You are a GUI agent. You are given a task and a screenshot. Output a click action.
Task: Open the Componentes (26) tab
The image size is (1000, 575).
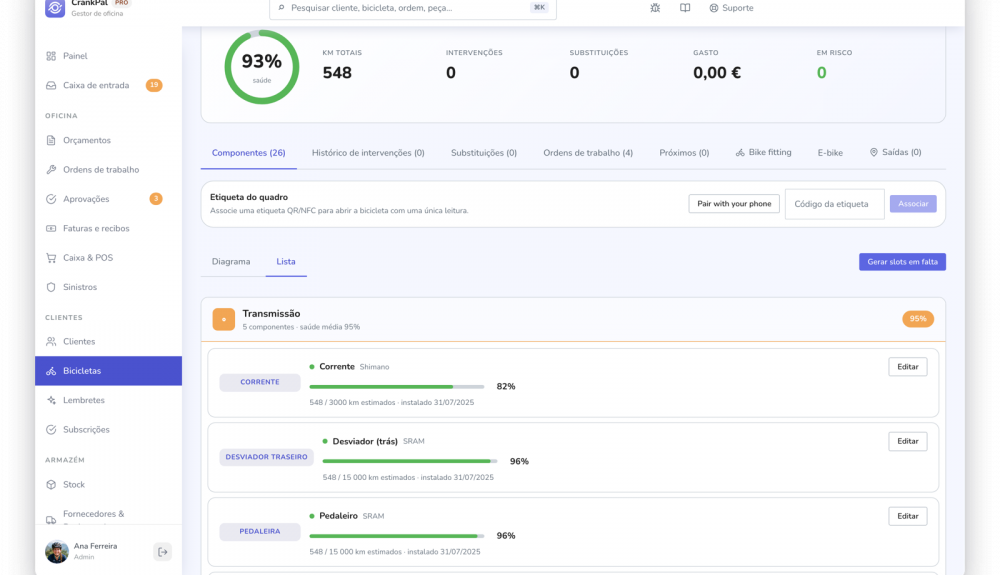(249, 153)
